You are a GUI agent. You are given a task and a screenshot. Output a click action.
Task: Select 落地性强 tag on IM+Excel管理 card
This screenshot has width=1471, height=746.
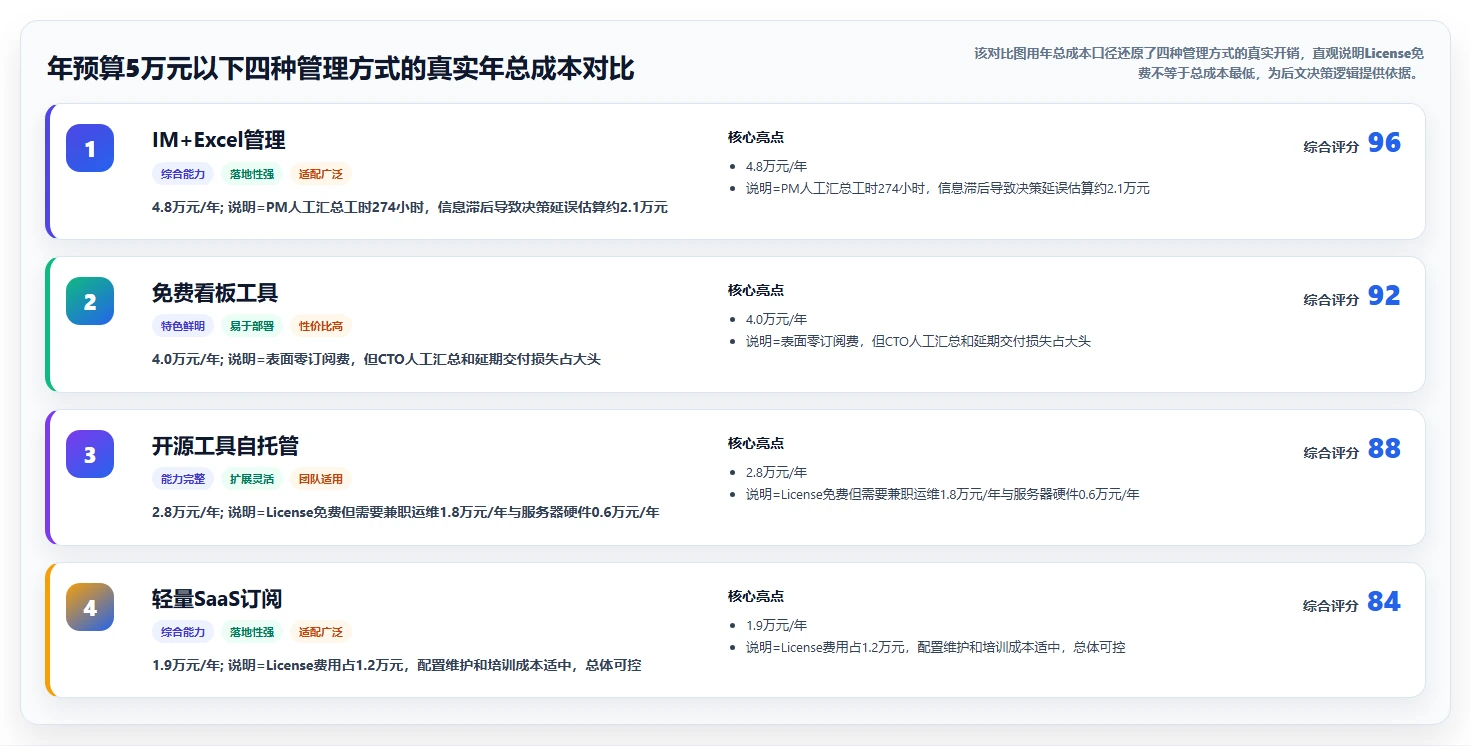pos(252,174)
